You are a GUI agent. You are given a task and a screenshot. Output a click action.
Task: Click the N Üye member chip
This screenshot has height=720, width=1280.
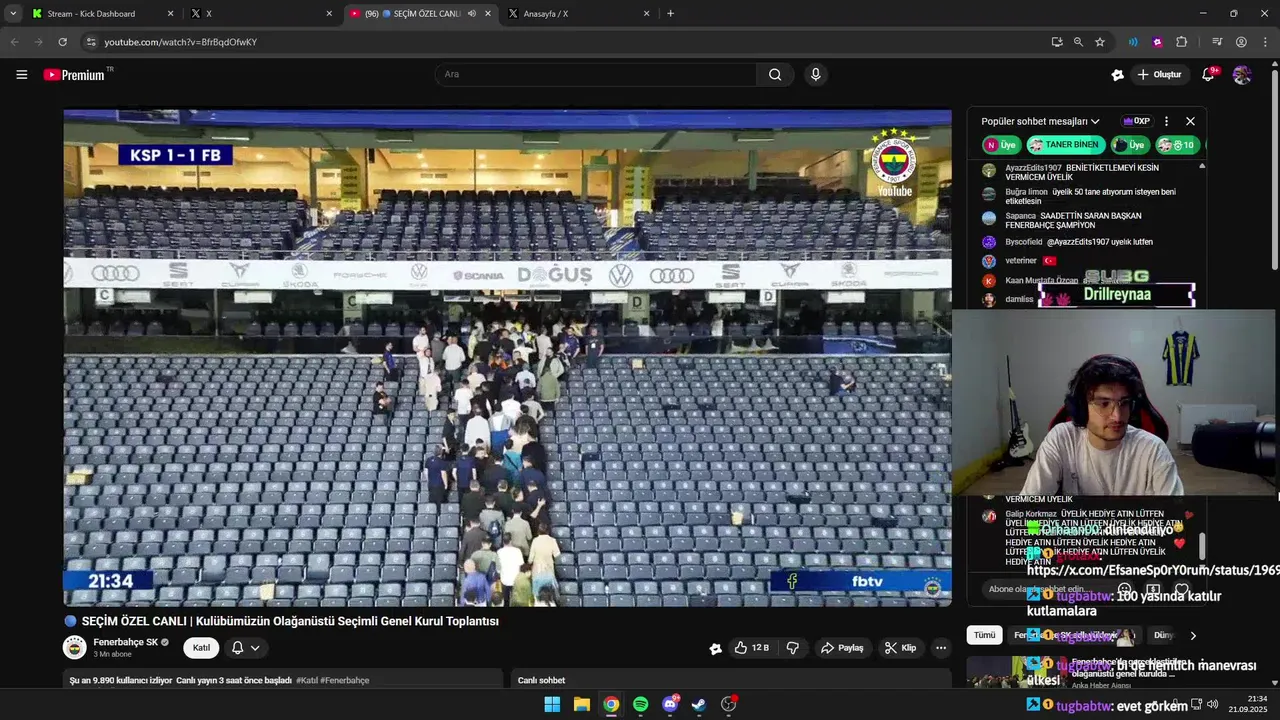coord(1001,145)
